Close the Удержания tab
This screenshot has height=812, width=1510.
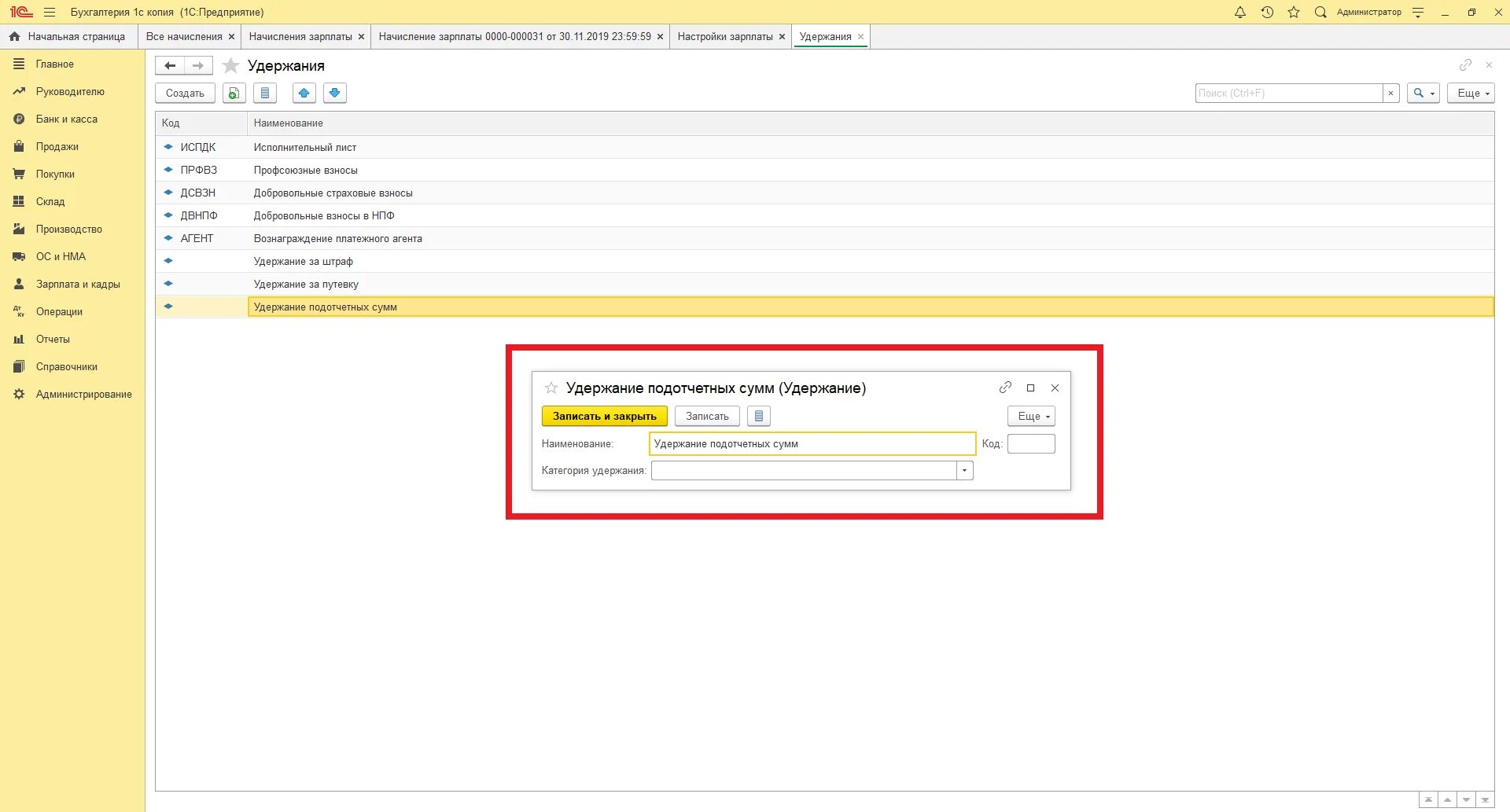(860, 36)
